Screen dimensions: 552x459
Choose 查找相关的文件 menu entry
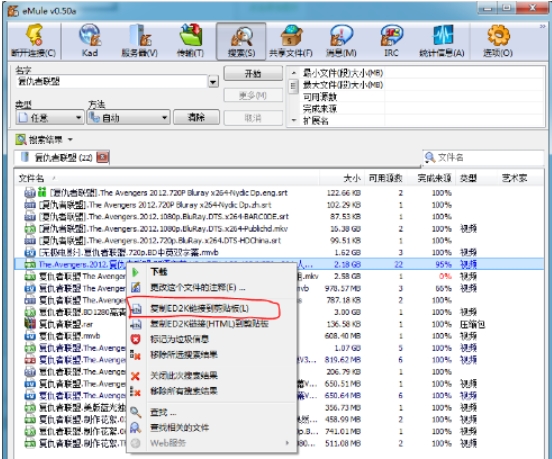(211, 427)
